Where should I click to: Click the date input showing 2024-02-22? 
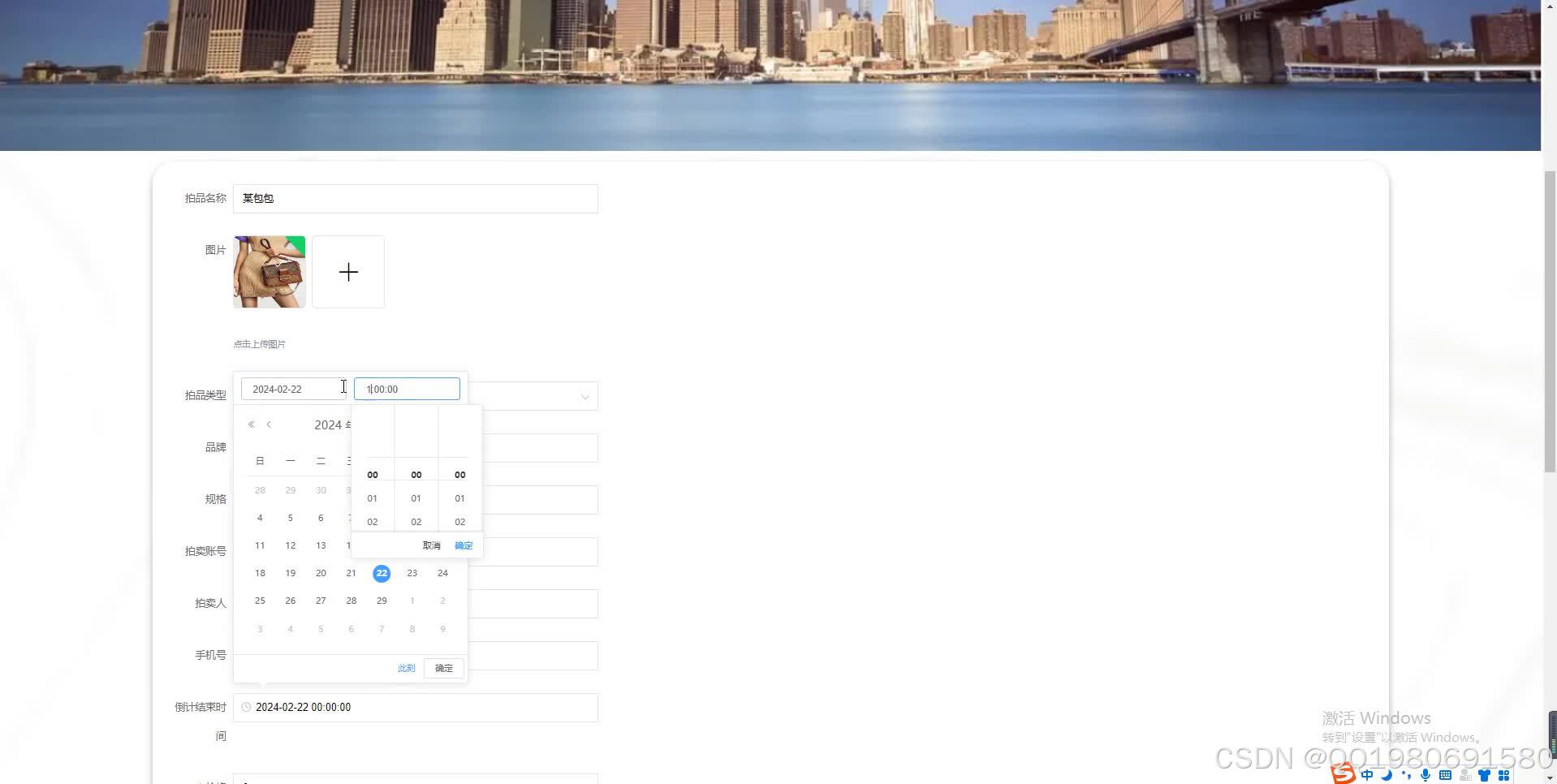[294, 389]
